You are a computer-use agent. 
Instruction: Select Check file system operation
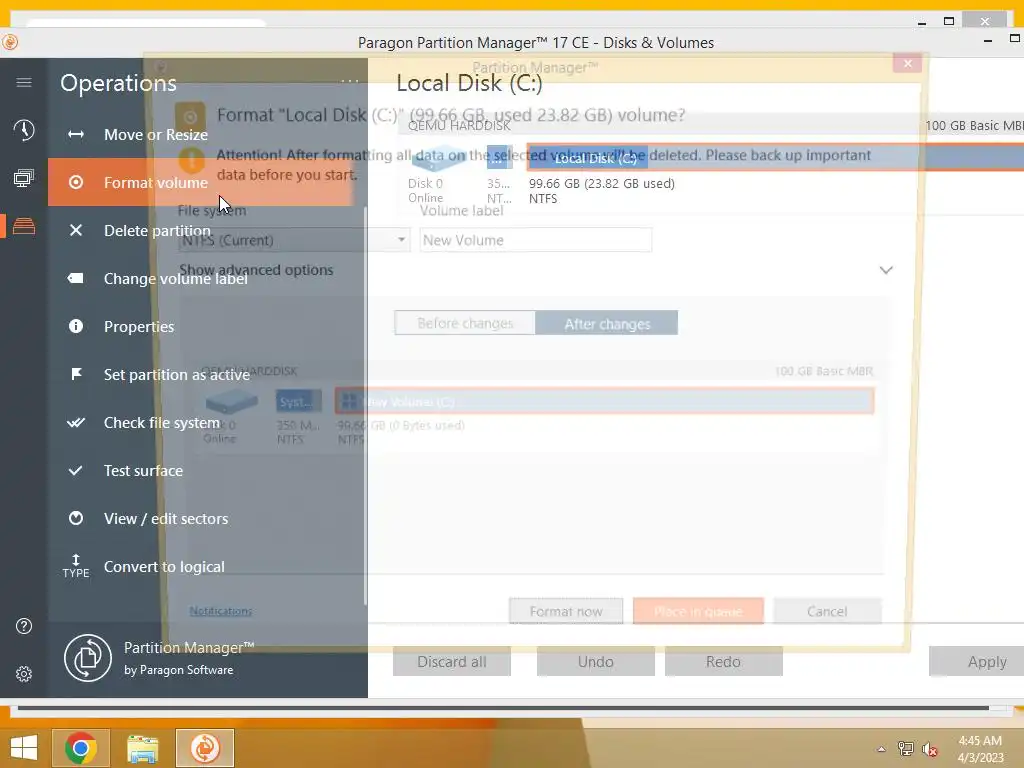[200, 423]
